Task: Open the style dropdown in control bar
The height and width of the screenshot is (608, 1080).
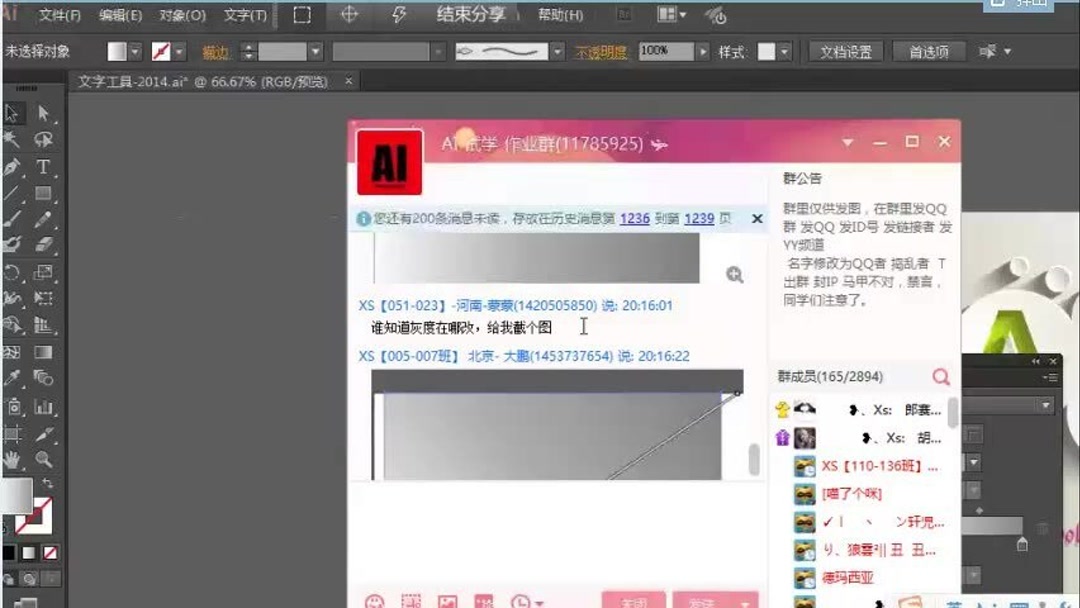Action: (x=782, y=51)
